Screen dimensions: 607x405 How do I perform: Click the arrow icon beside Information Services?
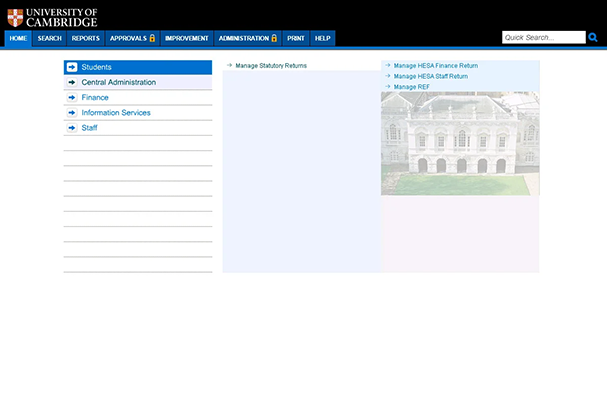point(72,113)
